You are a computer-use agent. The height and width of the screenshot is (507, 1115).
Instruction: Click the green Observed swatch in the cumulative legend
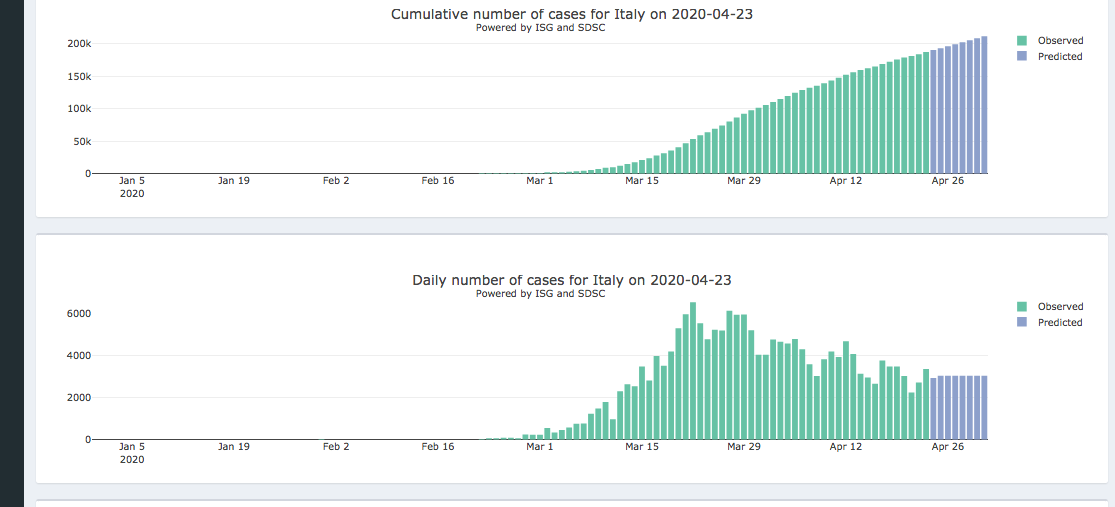click(x=1022, y=41)
